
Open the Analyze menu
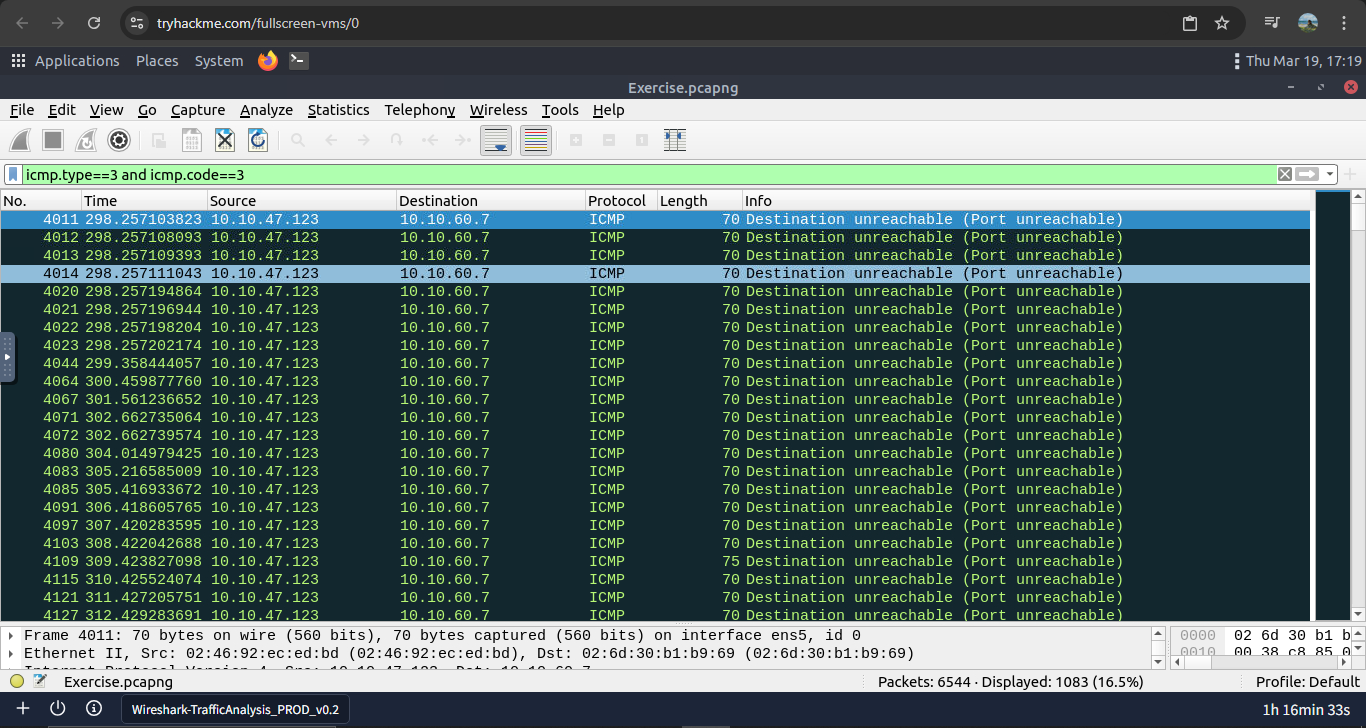(x=266, y=110)
